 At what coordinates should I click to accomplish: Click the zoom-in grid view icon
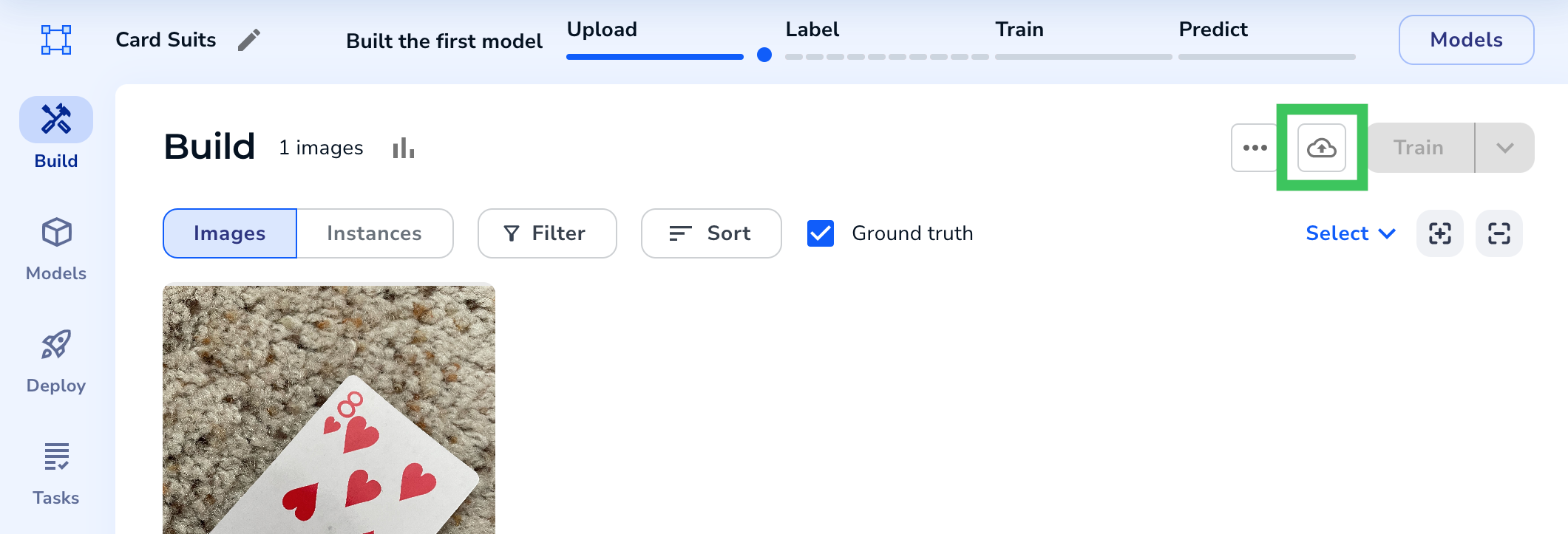click(1440, 233)
